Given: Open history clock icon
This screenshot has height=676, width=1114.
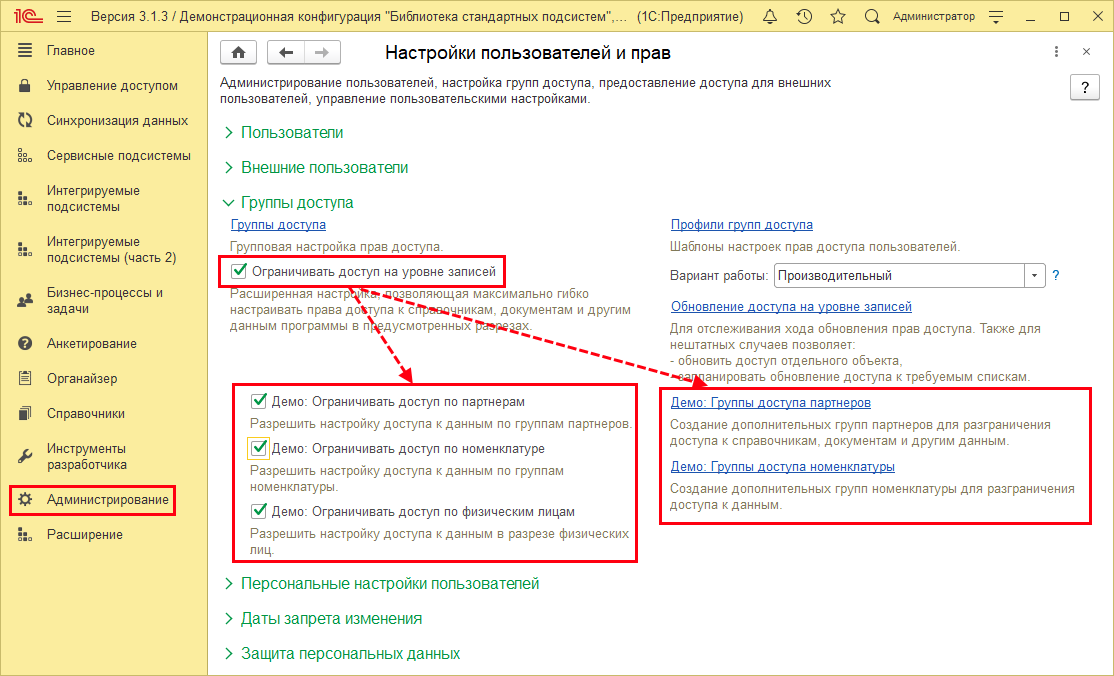Looking at the screenshot, I should pos(804,16).
